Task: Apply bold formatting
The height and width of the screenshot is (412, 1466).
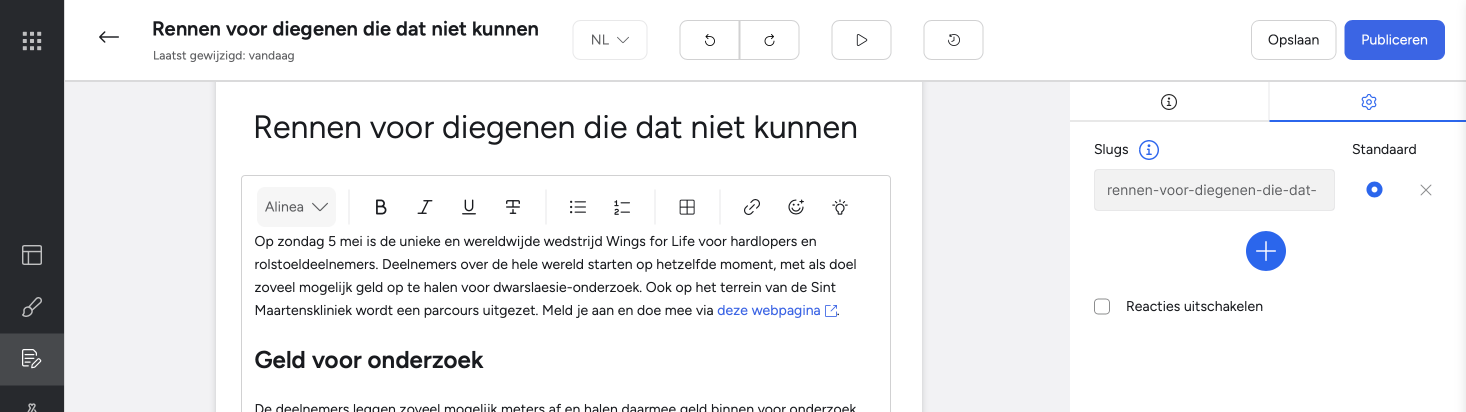Action: (x=381, y=207)
